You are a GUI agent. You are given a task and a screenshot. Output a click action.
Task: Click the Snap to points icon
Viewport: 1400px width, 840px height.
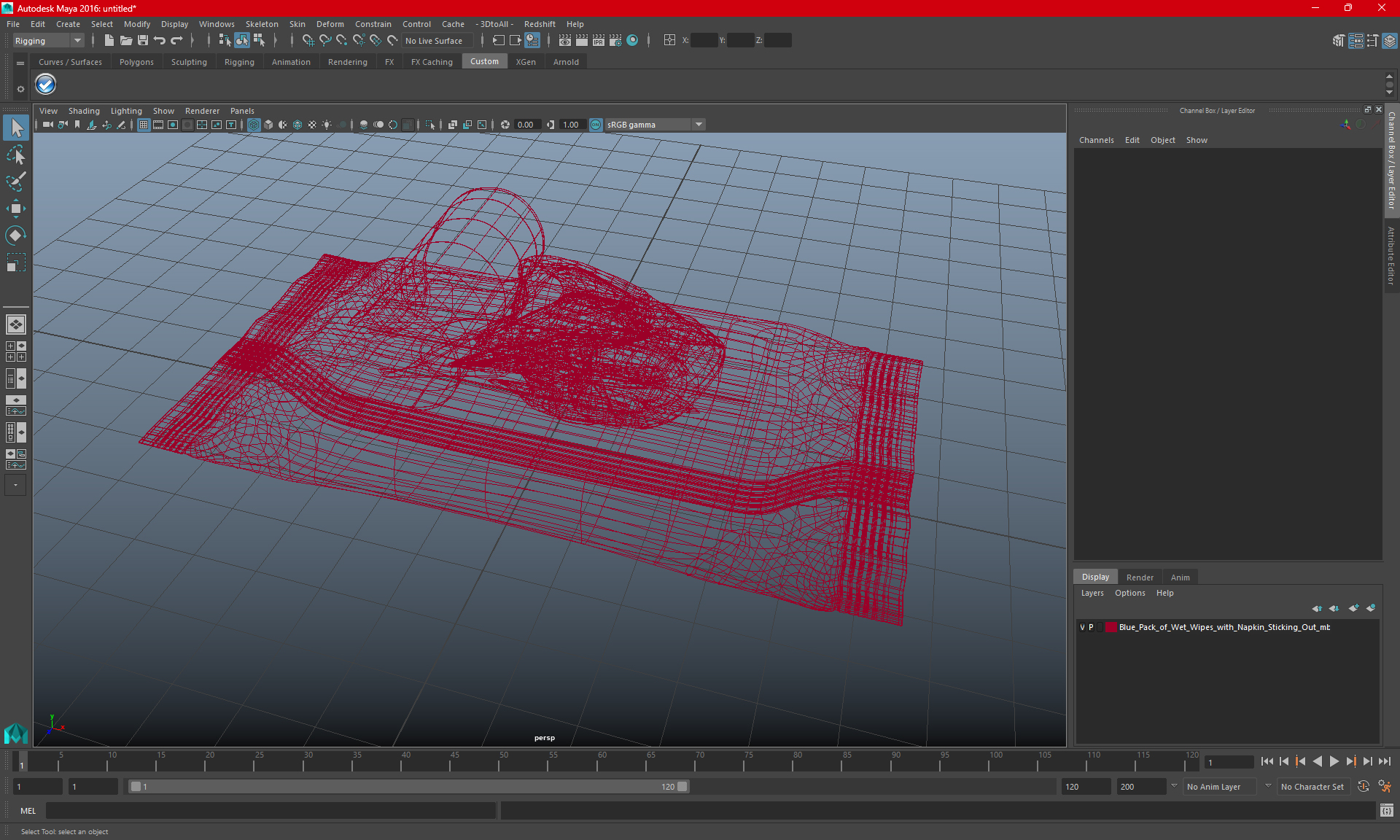coord(341,41)
